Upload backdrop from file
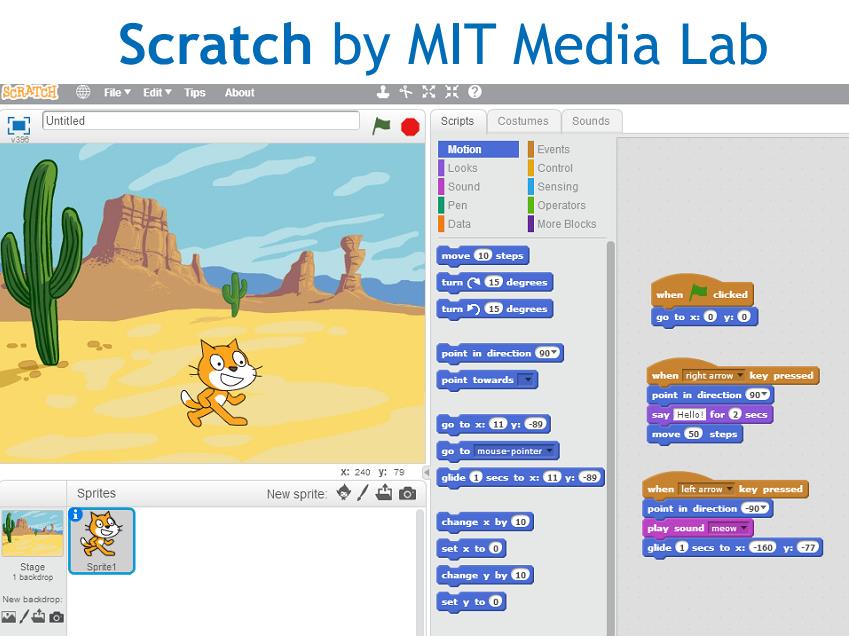 [39, 616]
